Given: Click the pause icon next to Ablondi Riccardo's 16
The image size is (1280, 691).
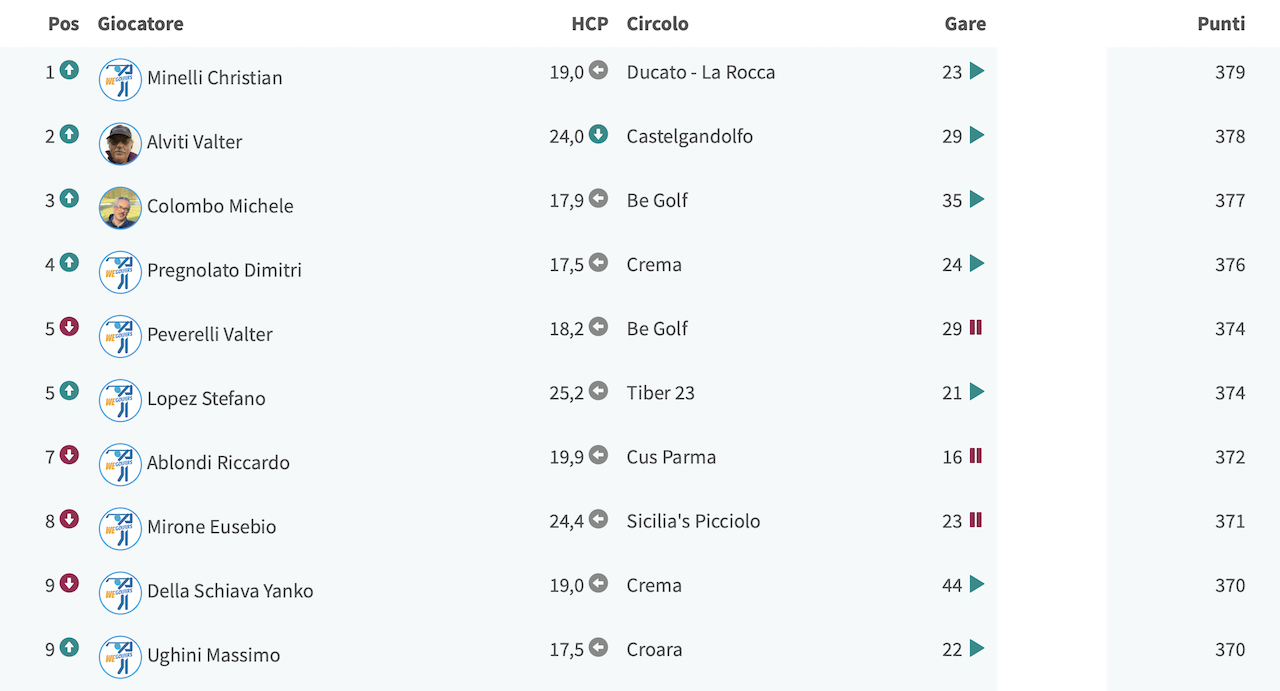Looking at the screenshot, I should point(976,455).
